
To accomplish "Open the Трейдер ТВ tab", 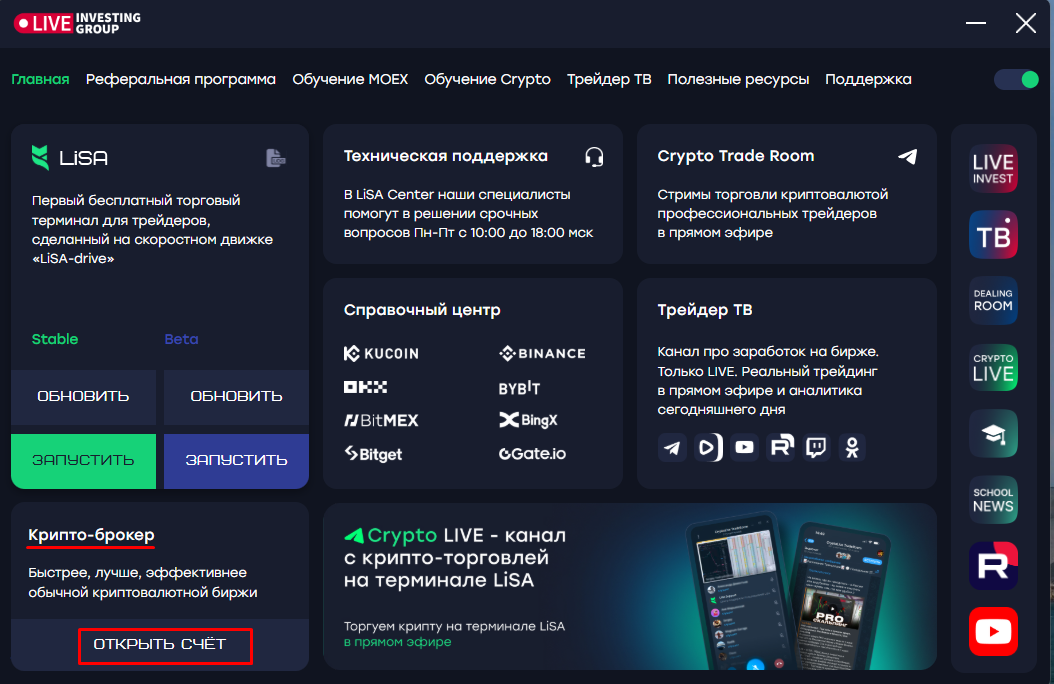I will click(x=609, y=79).
